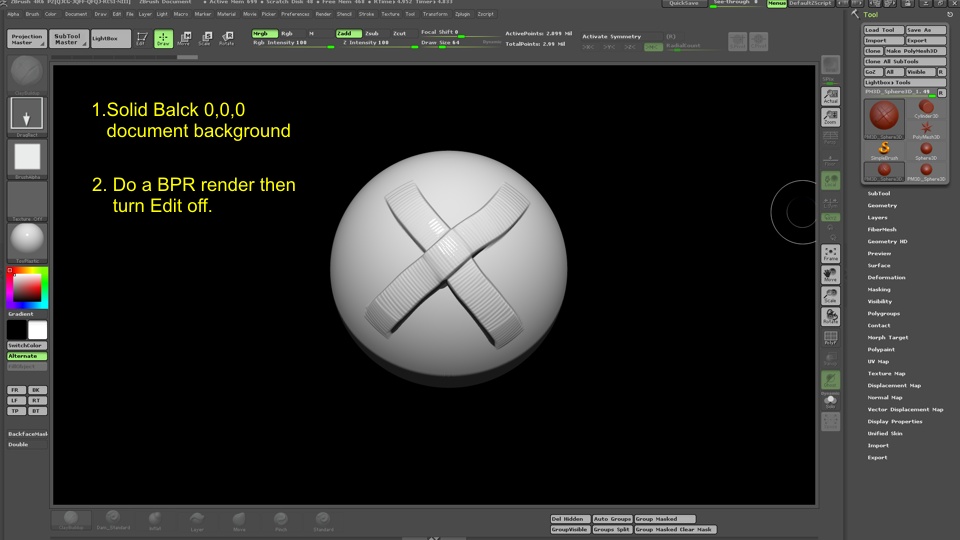Expand the Deformation subpalette
The height and width of the screenshot is (540, 960).
tap(886, 277)
